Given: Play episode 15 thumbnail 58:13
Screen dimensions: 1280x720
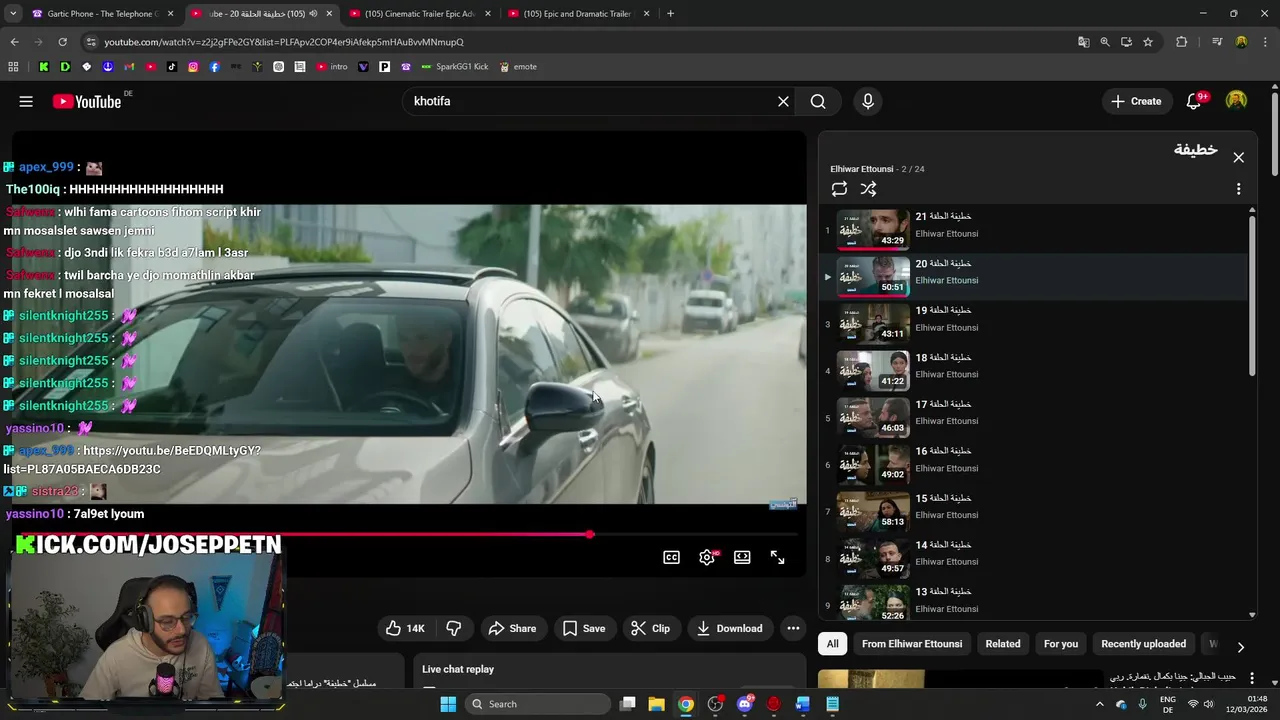Looking at the screenshot, I should point(873,511).
